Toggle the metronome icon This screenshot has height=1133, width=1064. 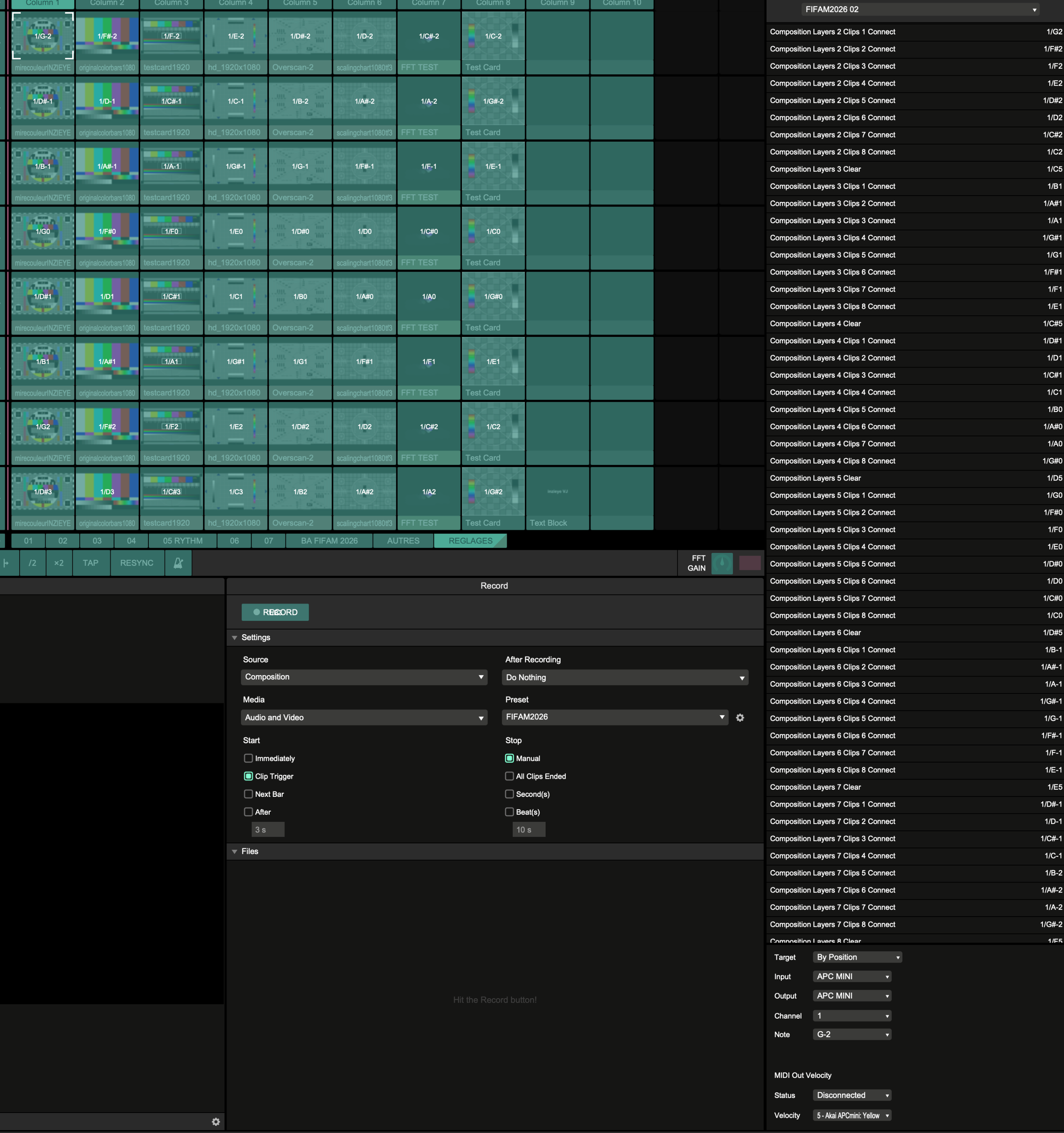[x=178, y=563]
